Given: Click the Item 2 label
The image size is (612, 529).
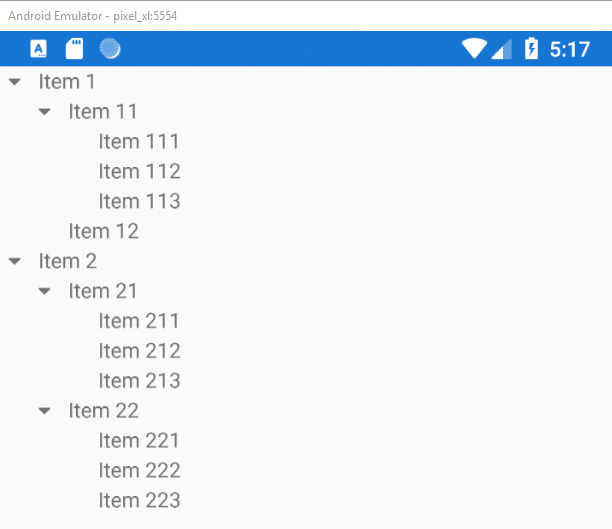Looking at the screenshot, I should [68, 261].
